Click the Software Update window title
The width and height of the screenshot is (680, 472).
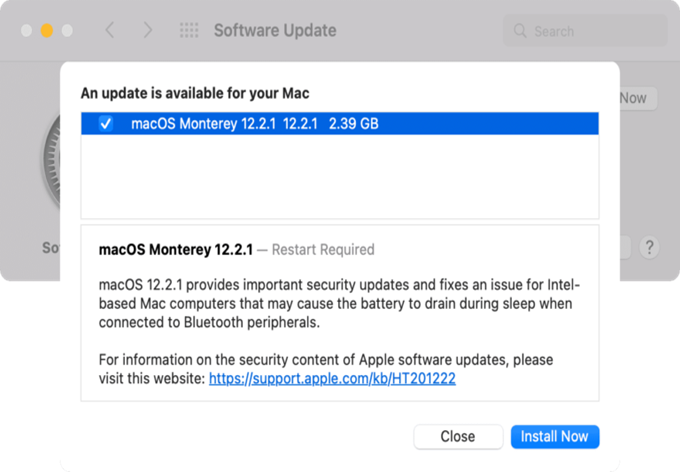click(x=275, y=31)
